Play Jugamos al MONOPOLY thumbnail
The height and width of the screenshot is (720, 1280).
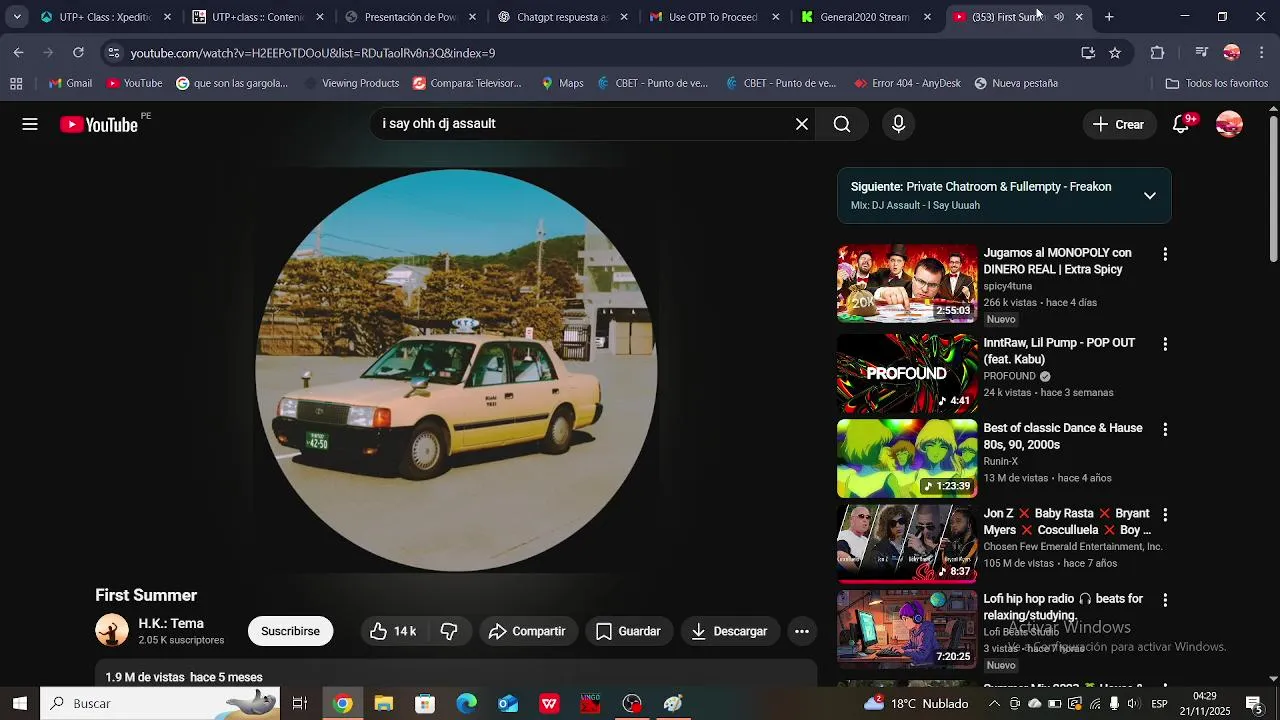(907, 283)
